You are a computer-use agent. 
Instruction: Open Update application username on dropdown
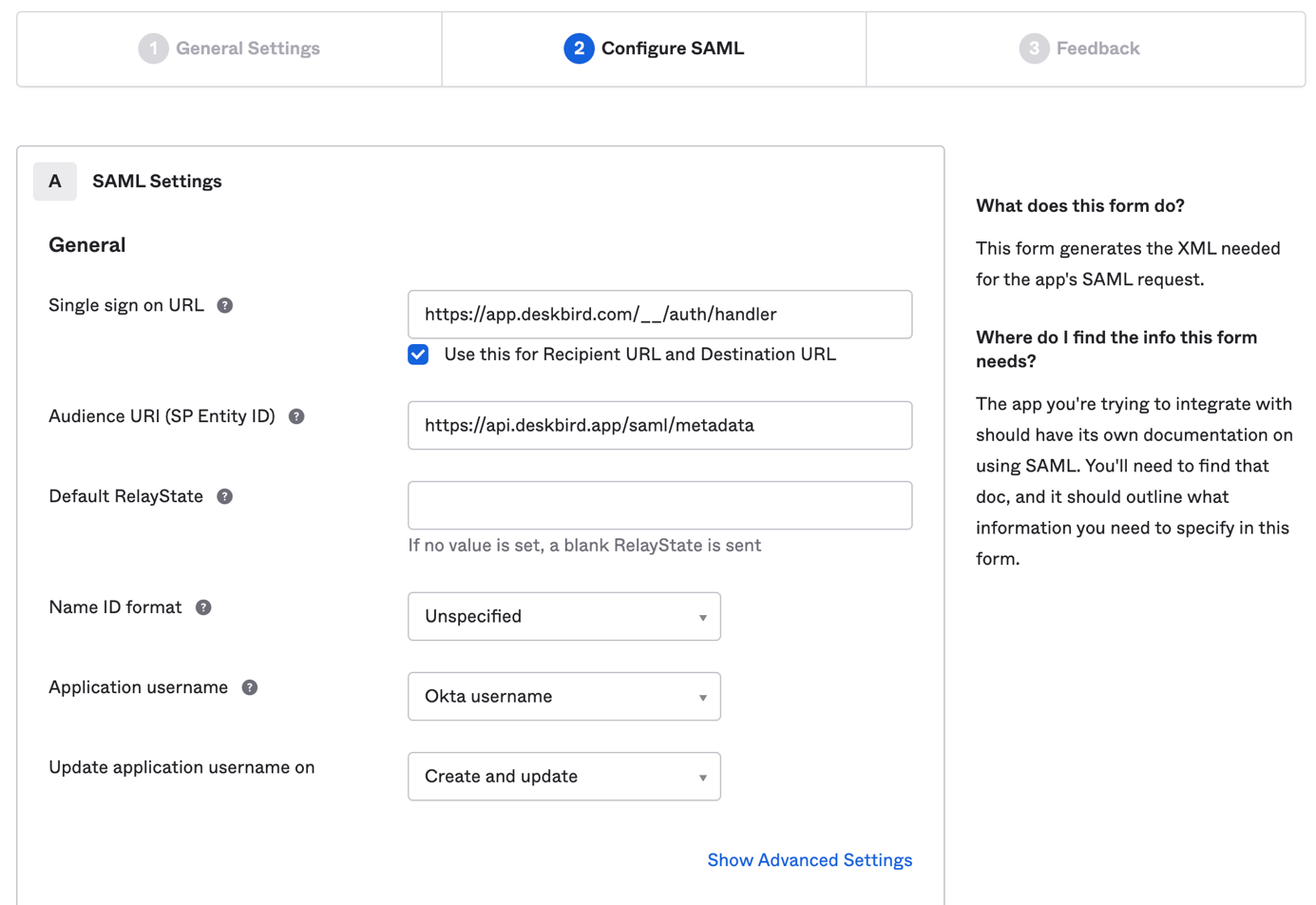point(563,777)
